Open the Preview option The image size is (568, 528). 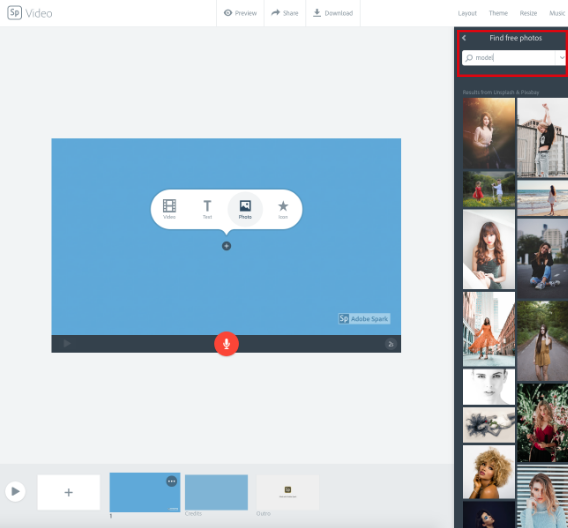point(241,13)
